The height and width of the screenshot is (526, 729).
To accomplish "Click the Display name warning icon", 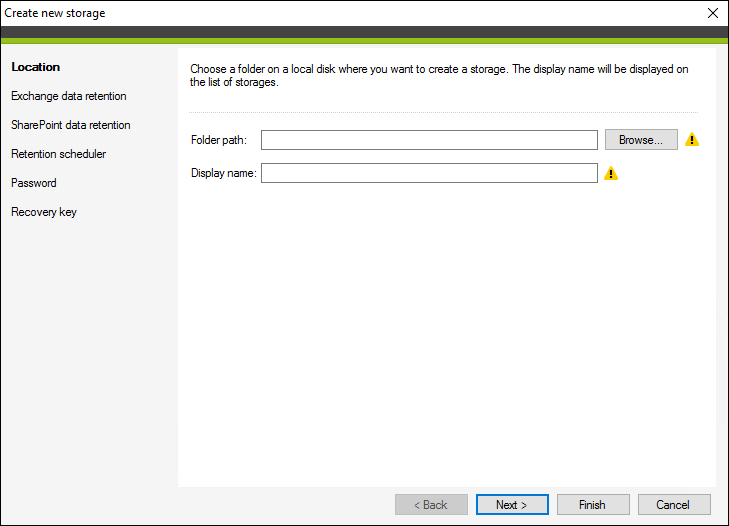I will coord(611,173).
